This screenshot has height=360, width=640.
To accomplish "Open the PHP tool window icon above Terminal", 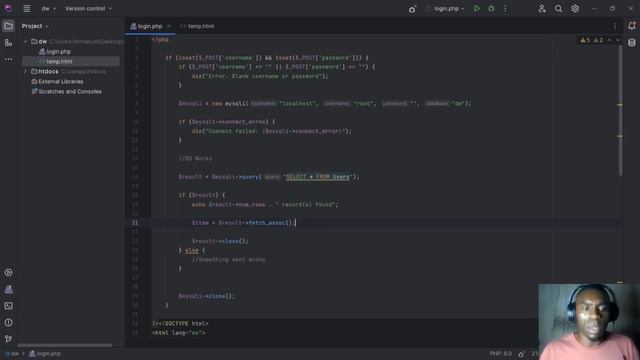I will click(x=8, y=289).
